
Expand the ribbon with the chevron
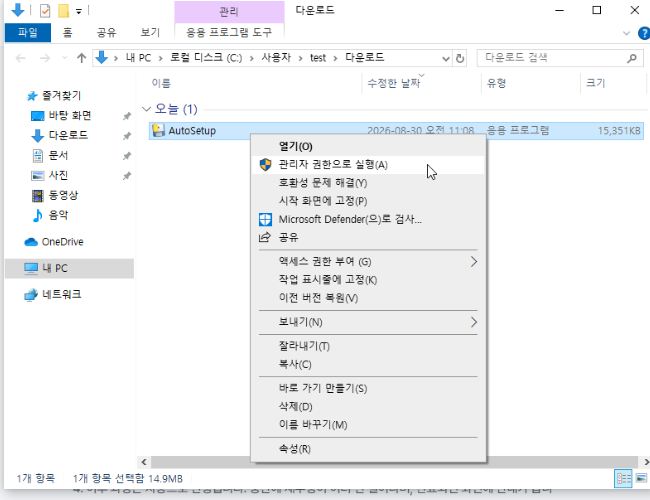626,33
